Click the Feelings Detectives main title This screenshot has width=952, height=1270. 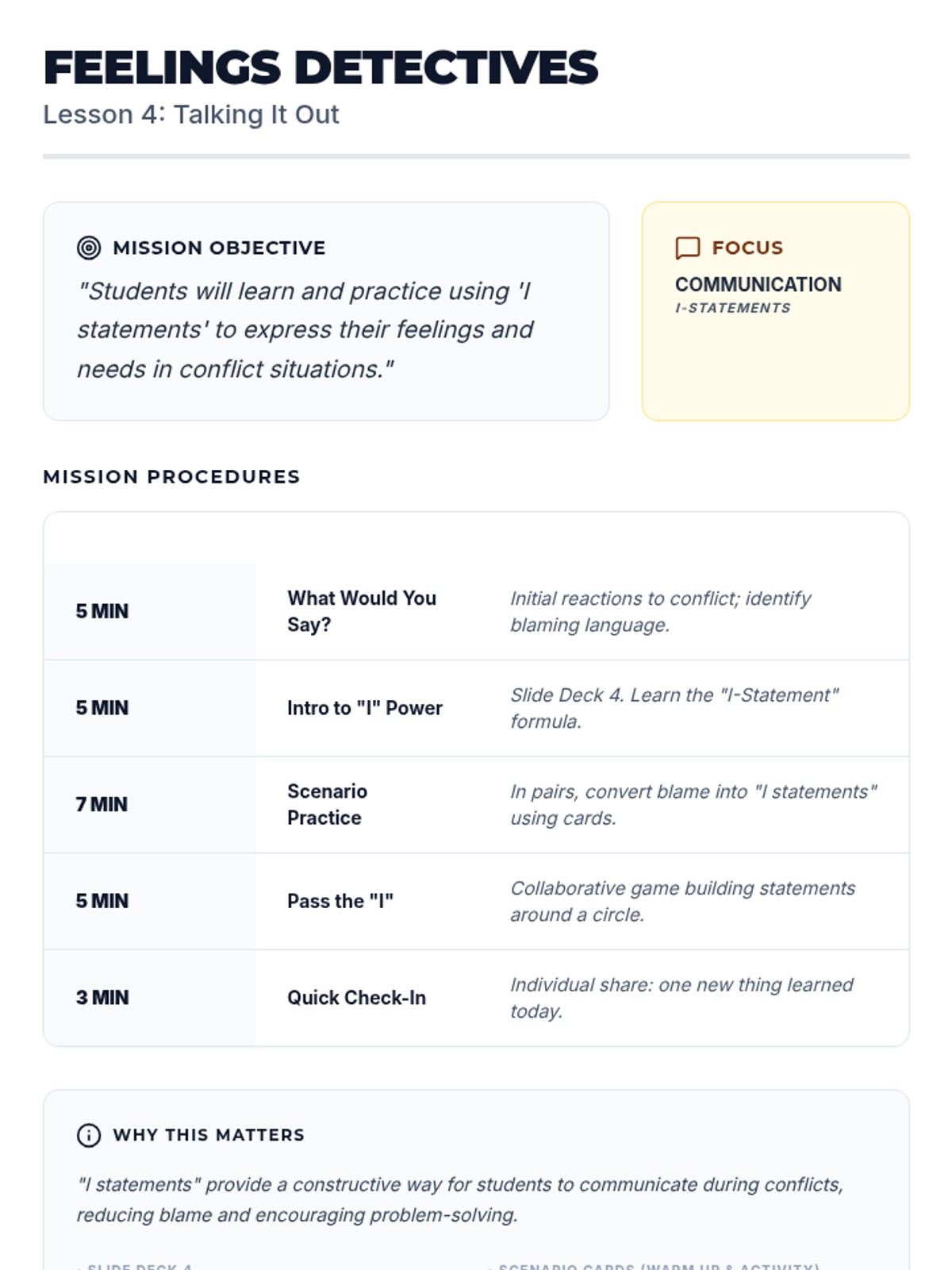(321, 67)
